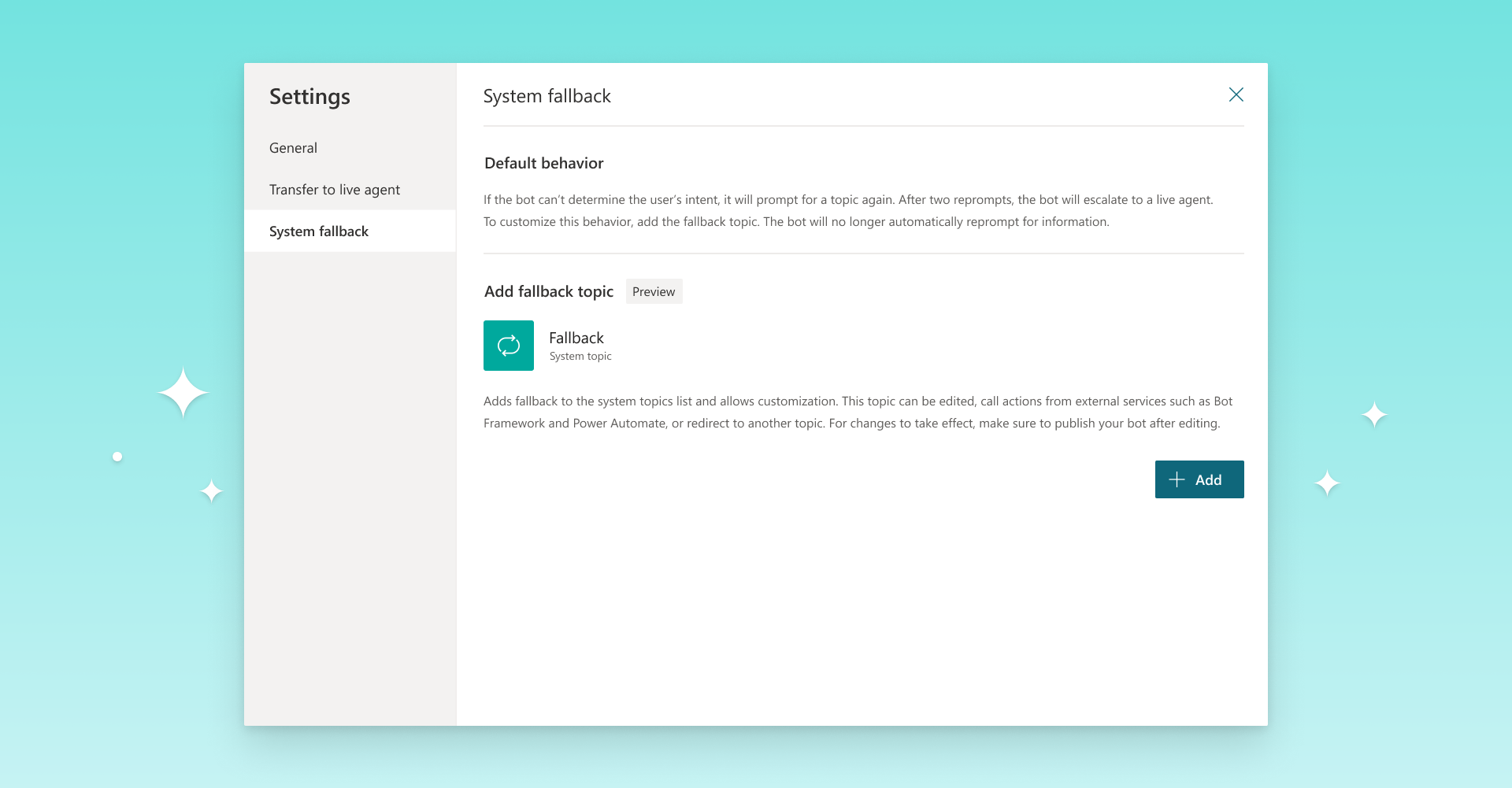Click the Default behavior heading

543,163
